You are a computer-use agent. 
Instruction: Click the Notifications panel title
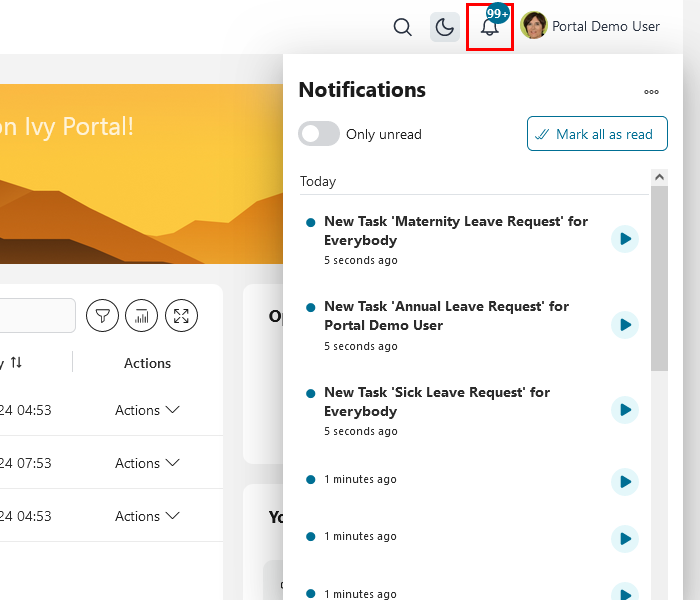pos(362,90)
